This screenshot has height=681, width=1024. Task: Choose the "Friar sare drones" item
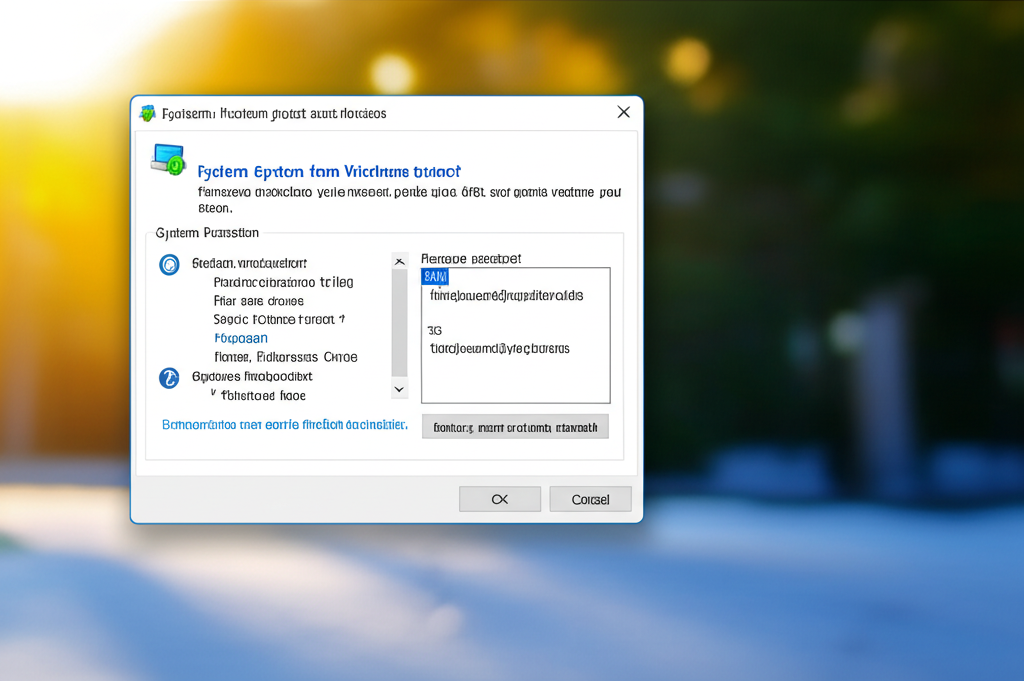tap(258, 301)
